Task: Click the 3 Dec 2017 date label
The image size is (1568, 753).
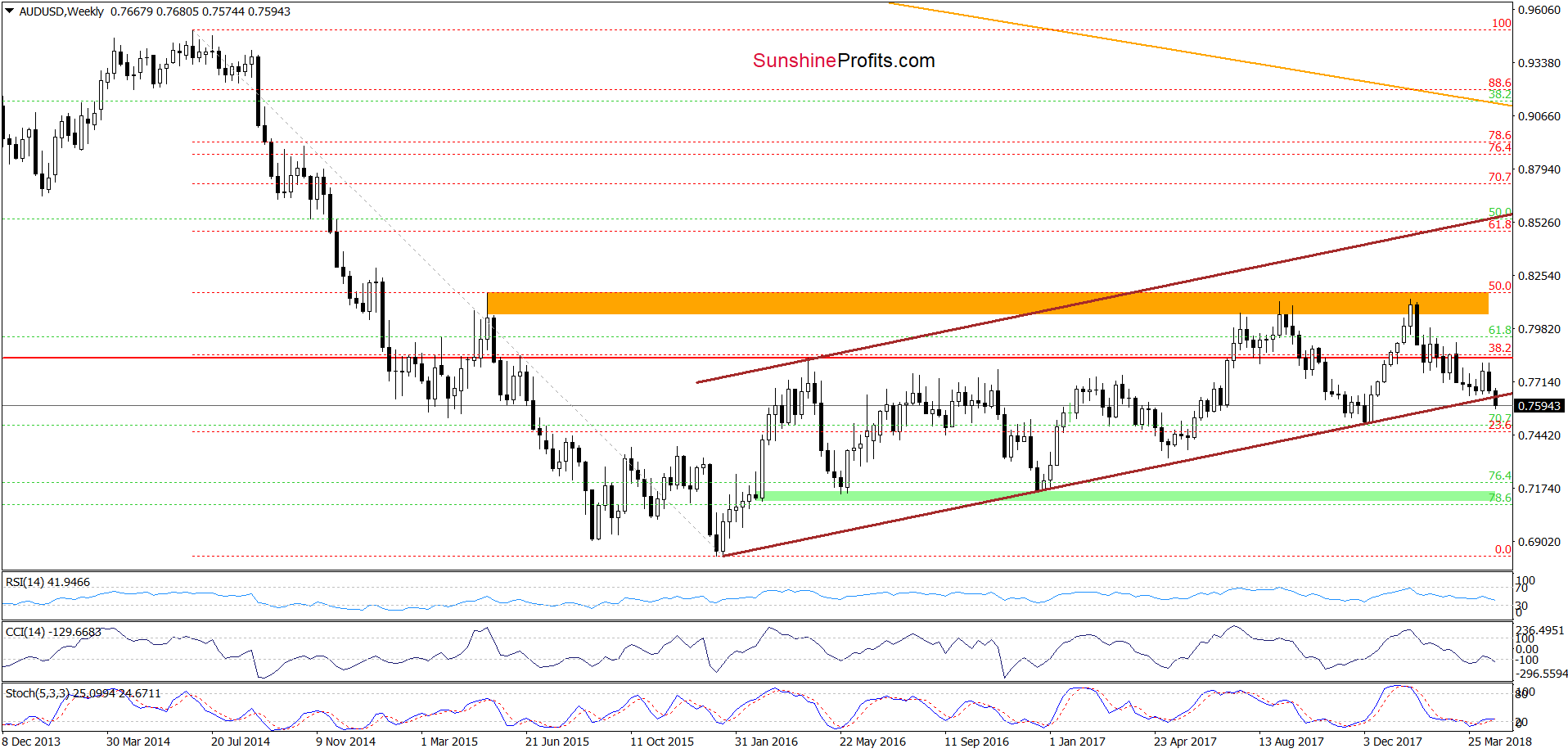Action: click(1393, 742)
